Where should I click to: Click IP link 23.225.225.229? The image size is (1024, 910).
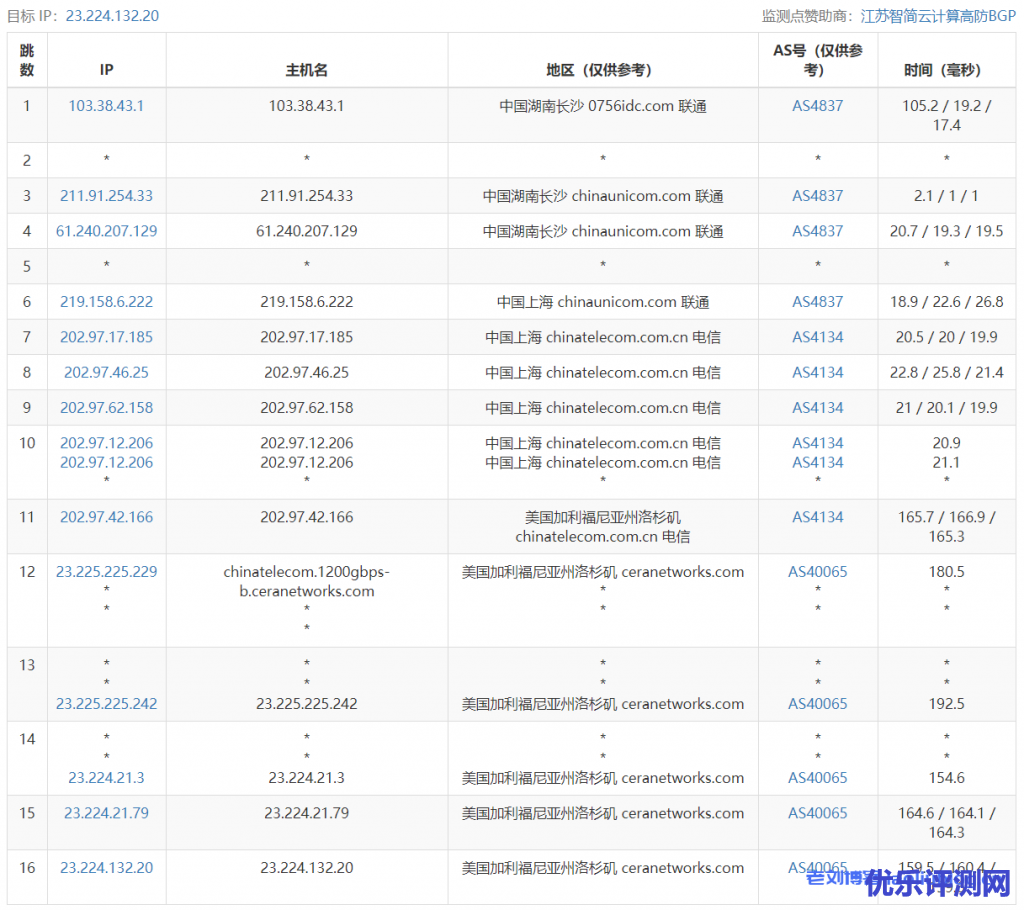click(106, 572)
